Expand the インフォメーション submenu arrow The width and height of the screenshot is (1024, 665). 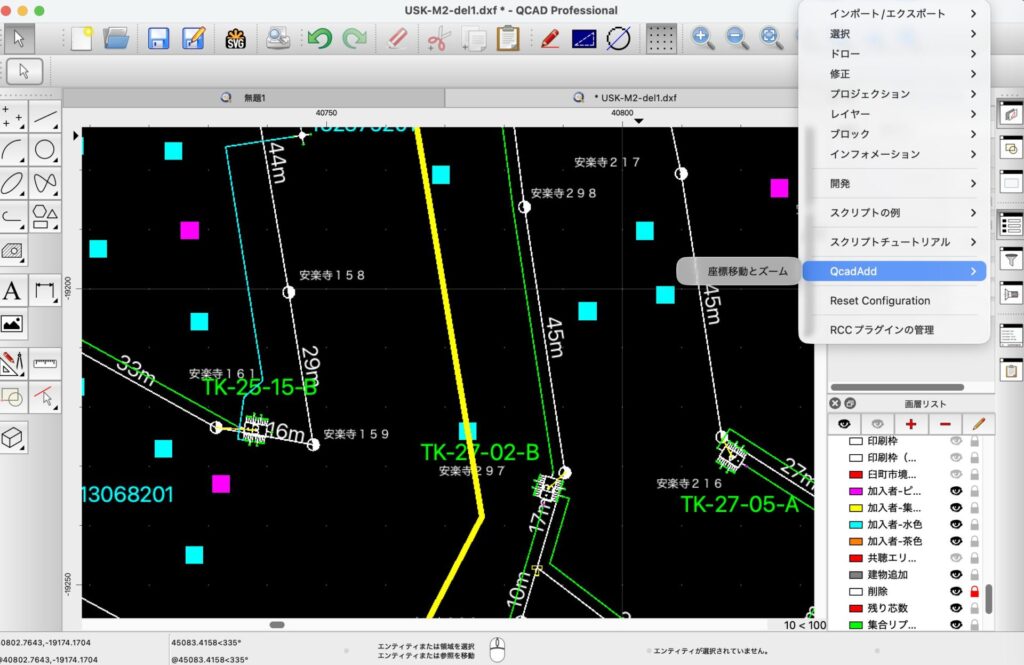(973, 154)
